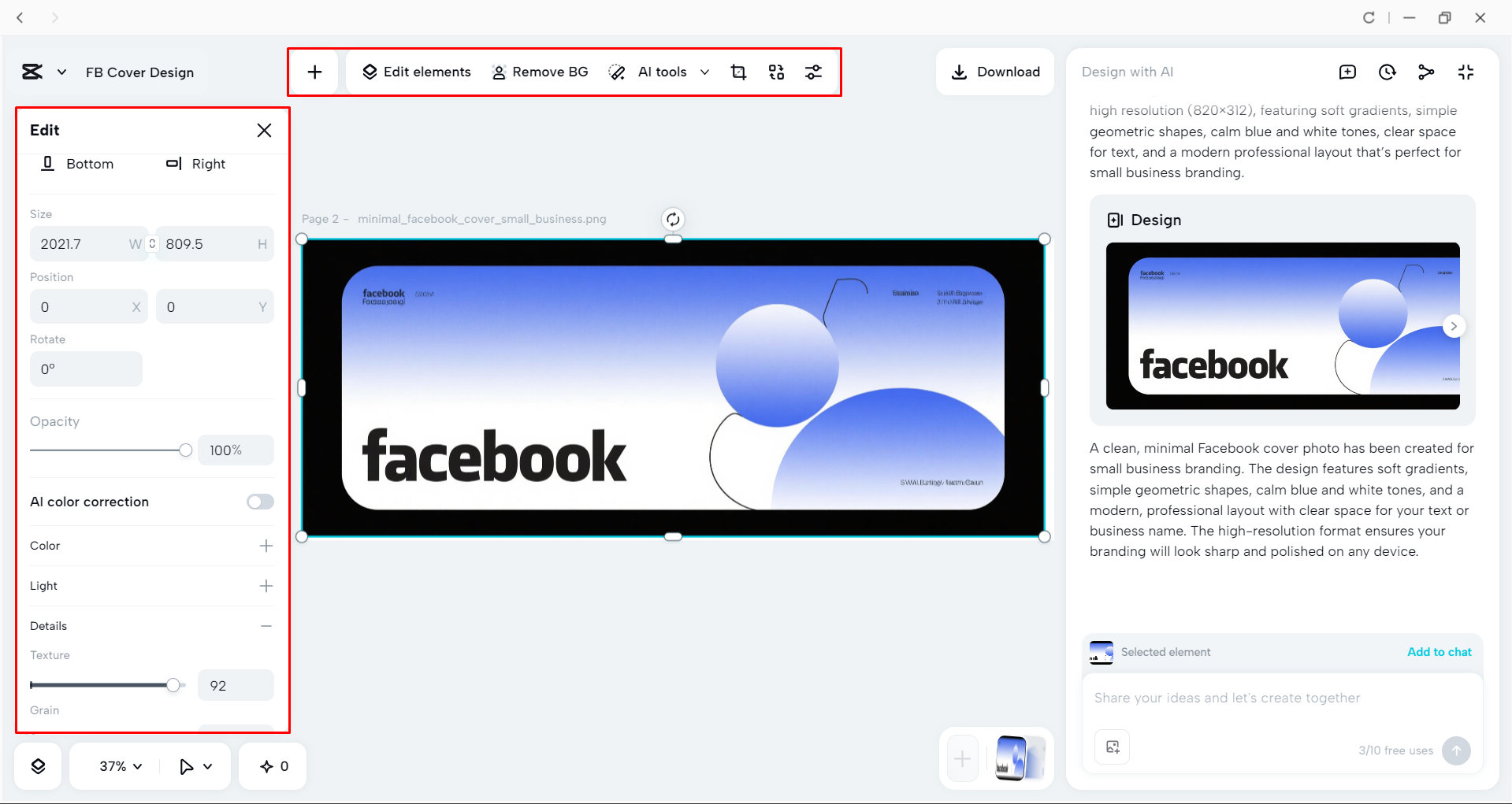Click the Design card icon heading
Screen dimensions: 1512x804
pos(1115,220)
